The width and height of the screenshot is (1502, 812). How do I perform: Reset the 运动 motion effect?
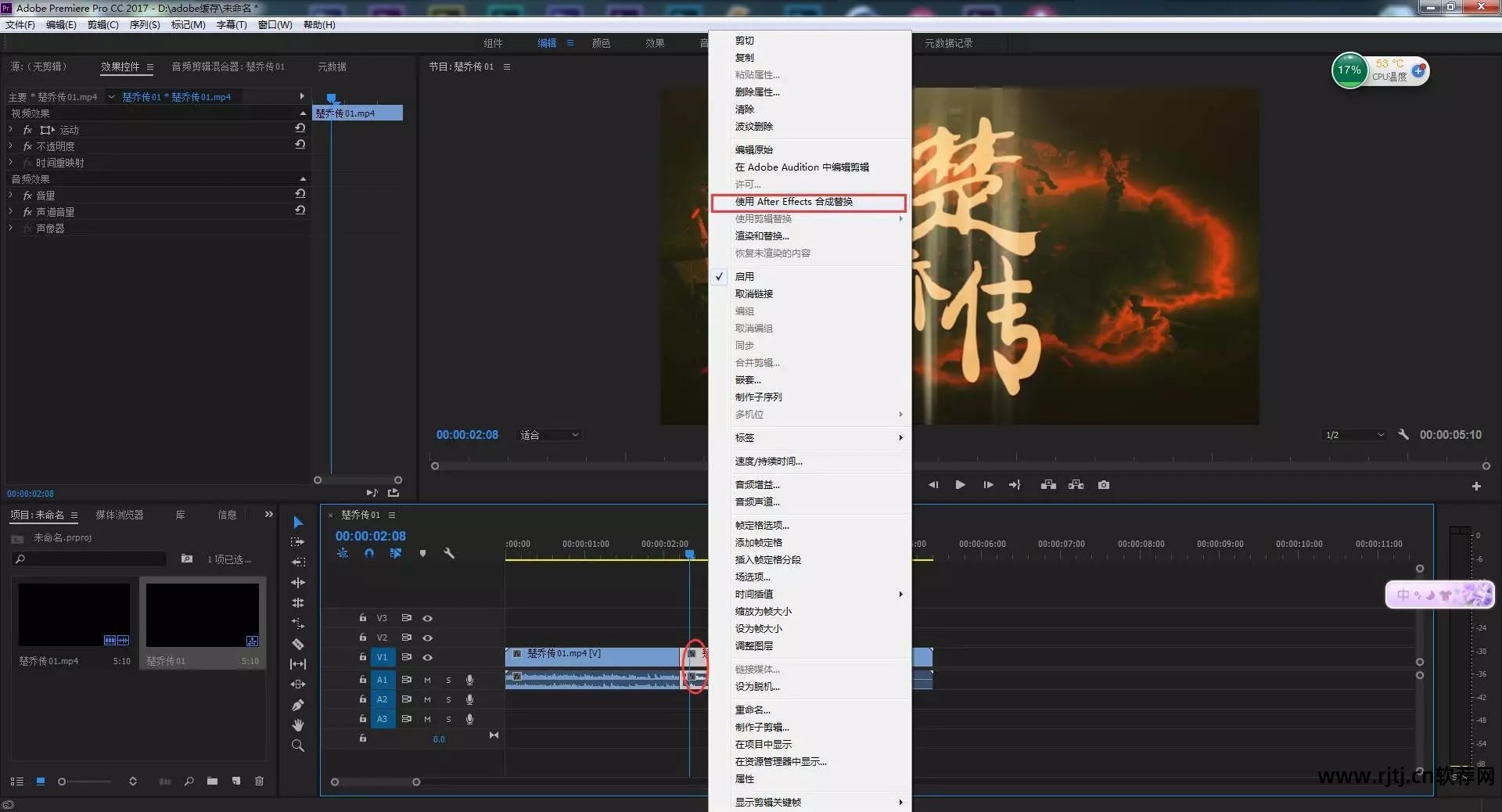click(300, 128)
